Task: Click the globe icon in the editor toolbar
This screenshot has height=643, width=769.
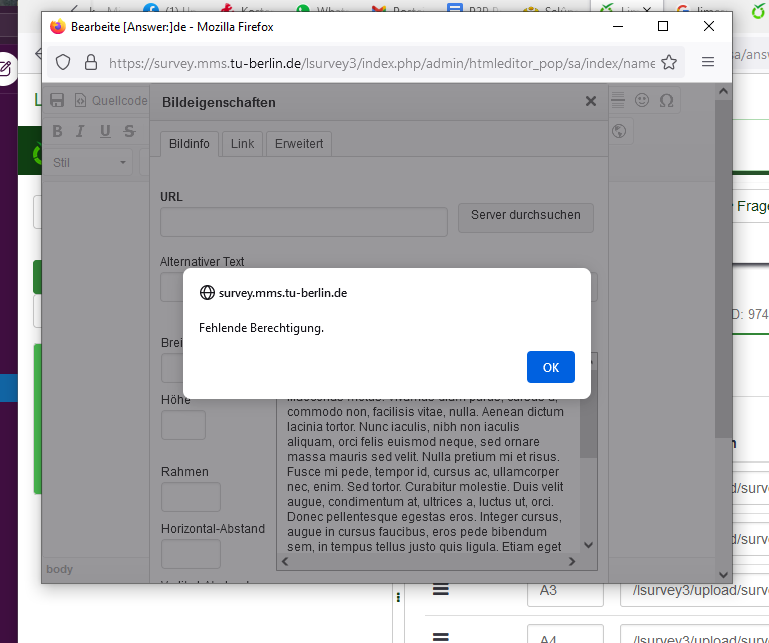Action: click(x=619, y=131)
